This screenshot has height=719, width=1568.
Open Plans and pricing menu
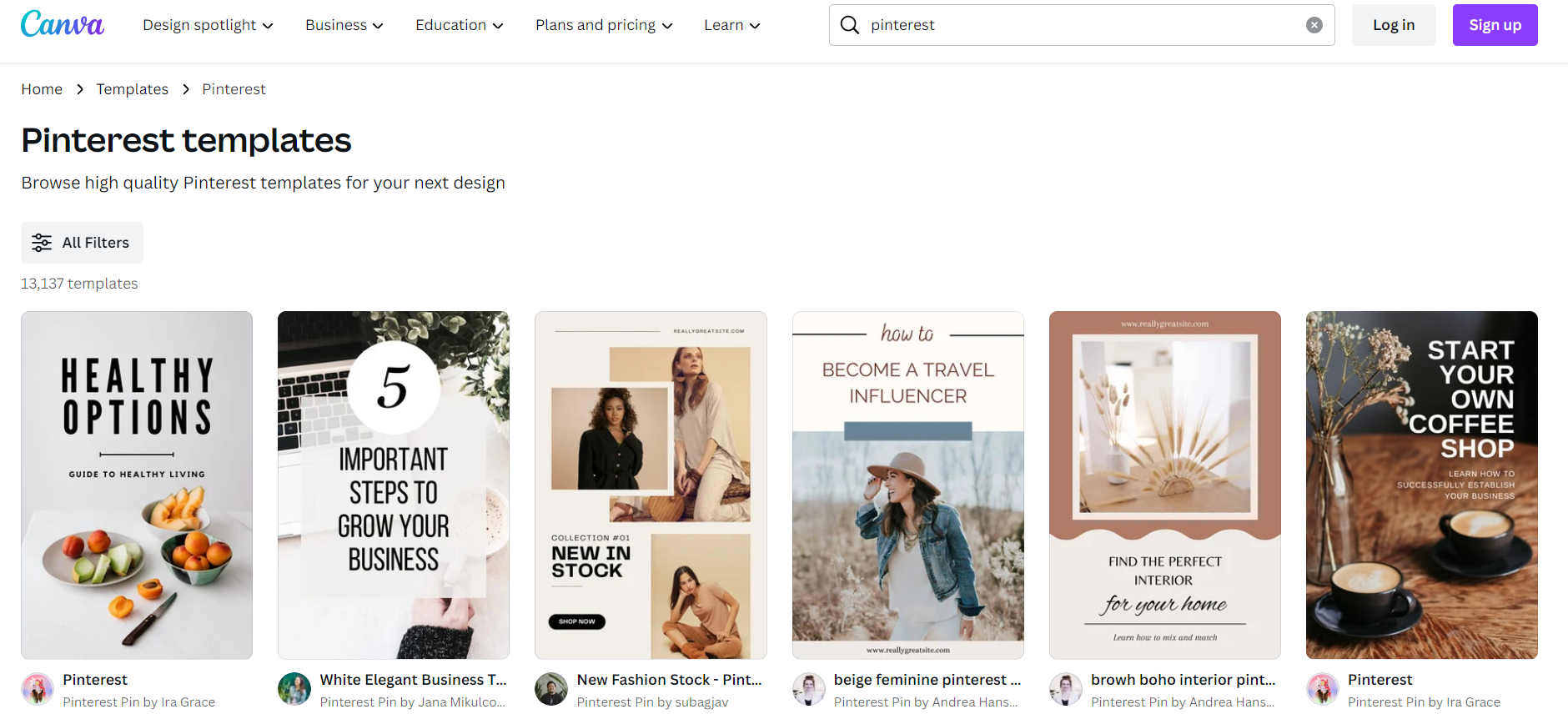[603, 25]
